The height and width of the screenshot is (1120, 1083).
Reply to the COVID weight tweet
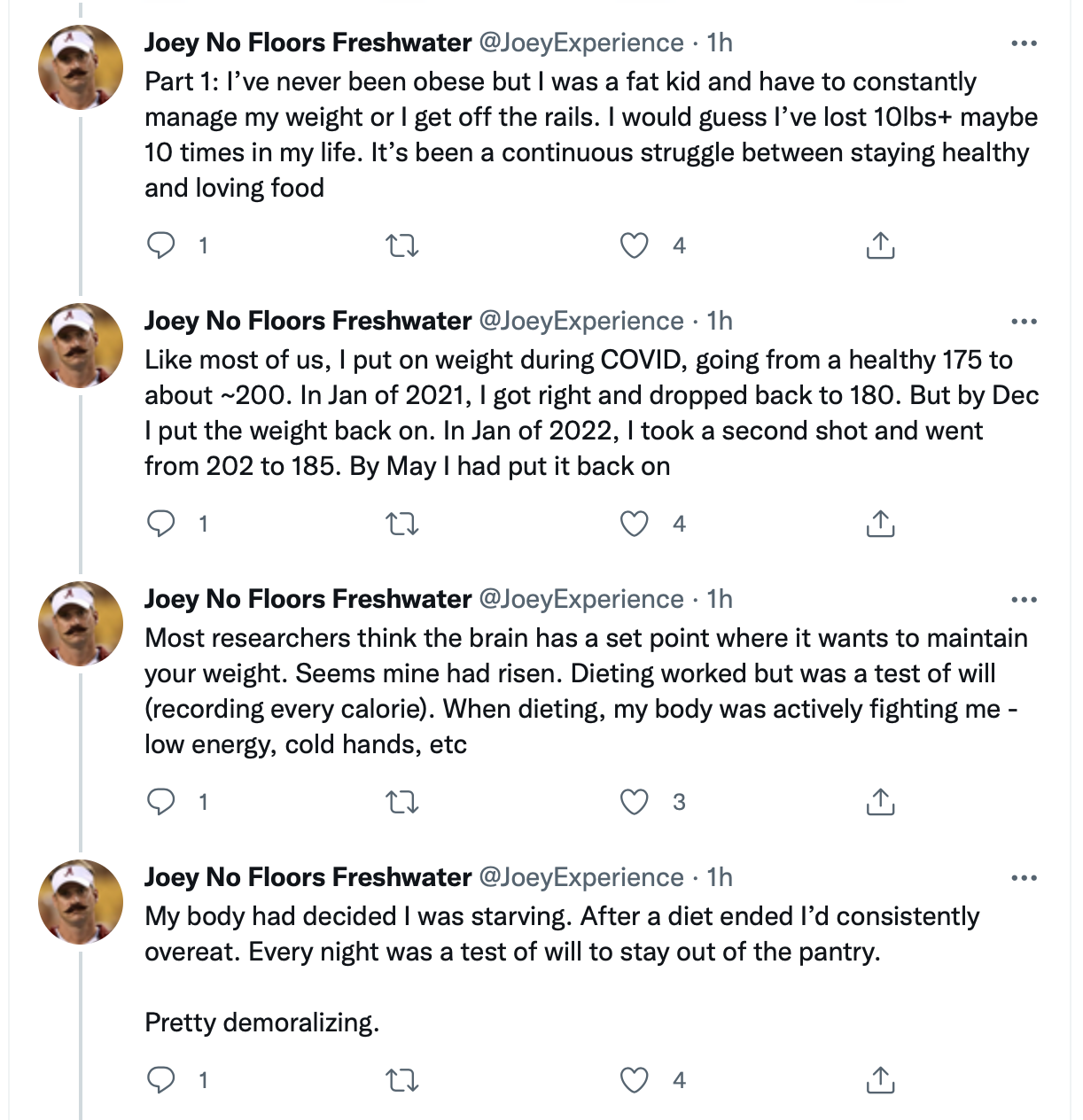coord(161,524)
